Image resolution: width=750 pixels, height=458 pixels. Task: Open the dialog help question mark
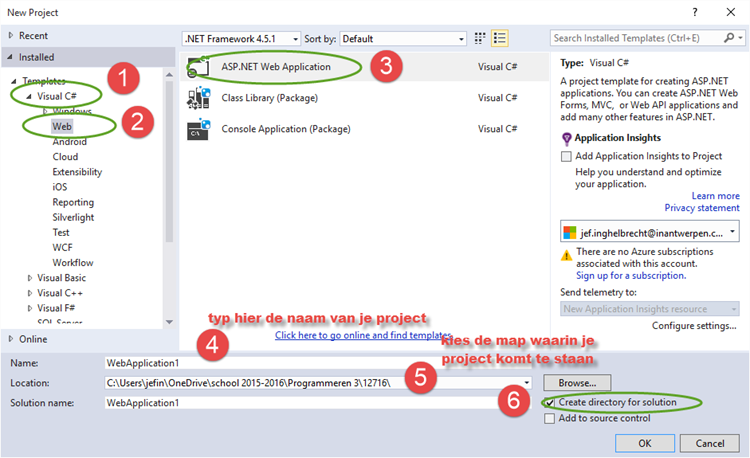tap(695, 12)
